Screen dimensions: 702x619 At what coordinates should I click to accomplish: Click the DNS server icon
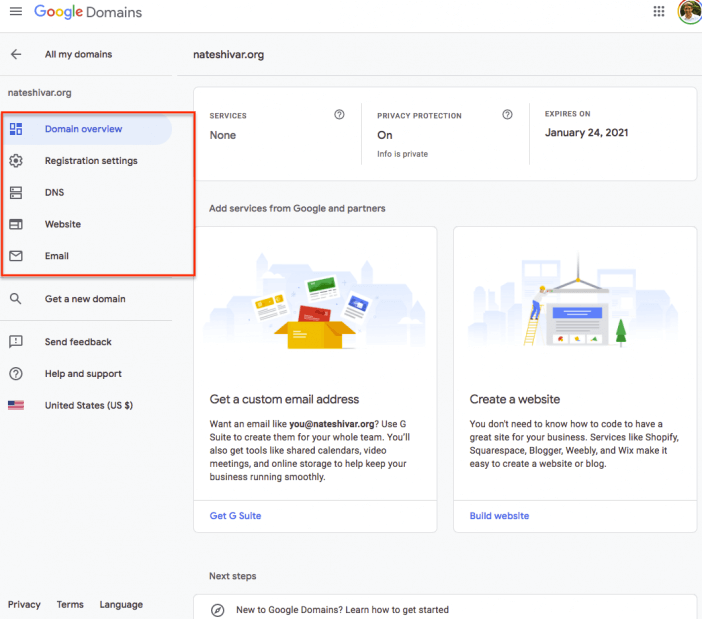pos(16,192)
